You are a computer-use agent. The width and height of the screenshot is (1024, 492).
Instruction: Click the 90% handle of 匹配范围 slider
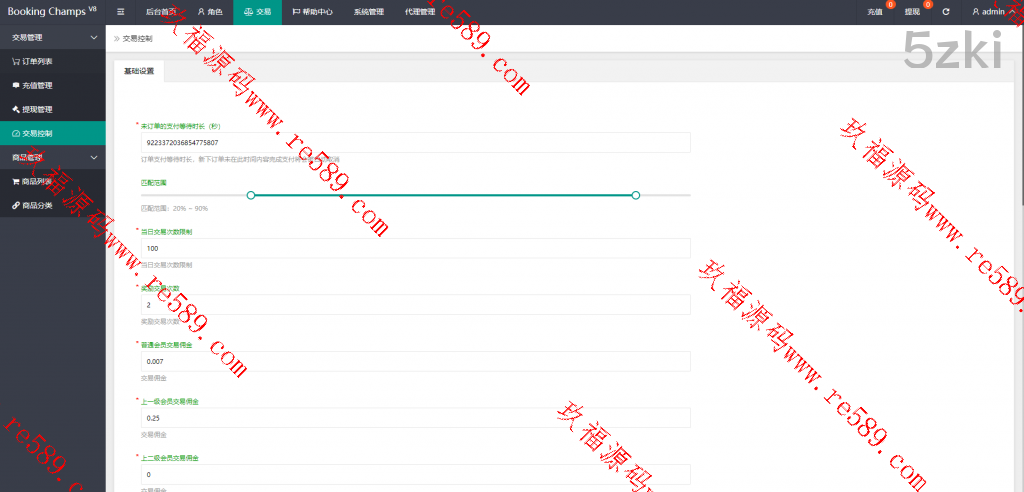coord(636,195)
